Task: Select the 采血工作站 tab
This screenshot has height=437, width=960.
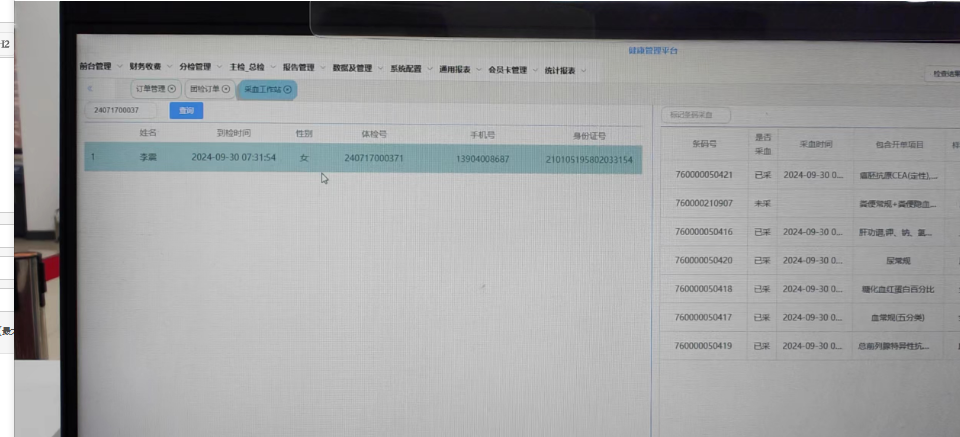Action: 268,89
